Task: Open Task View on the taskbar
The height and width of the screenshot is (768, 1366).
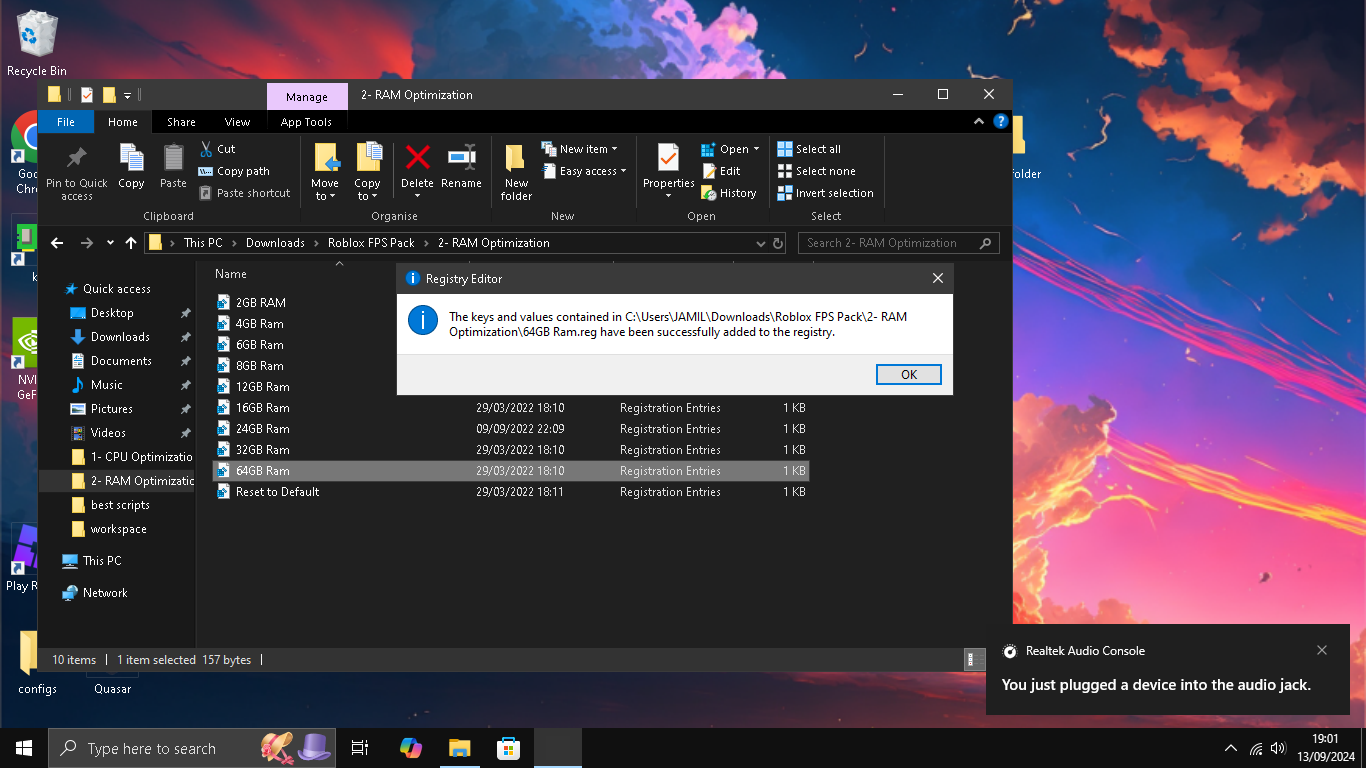Action: point(360,748)
